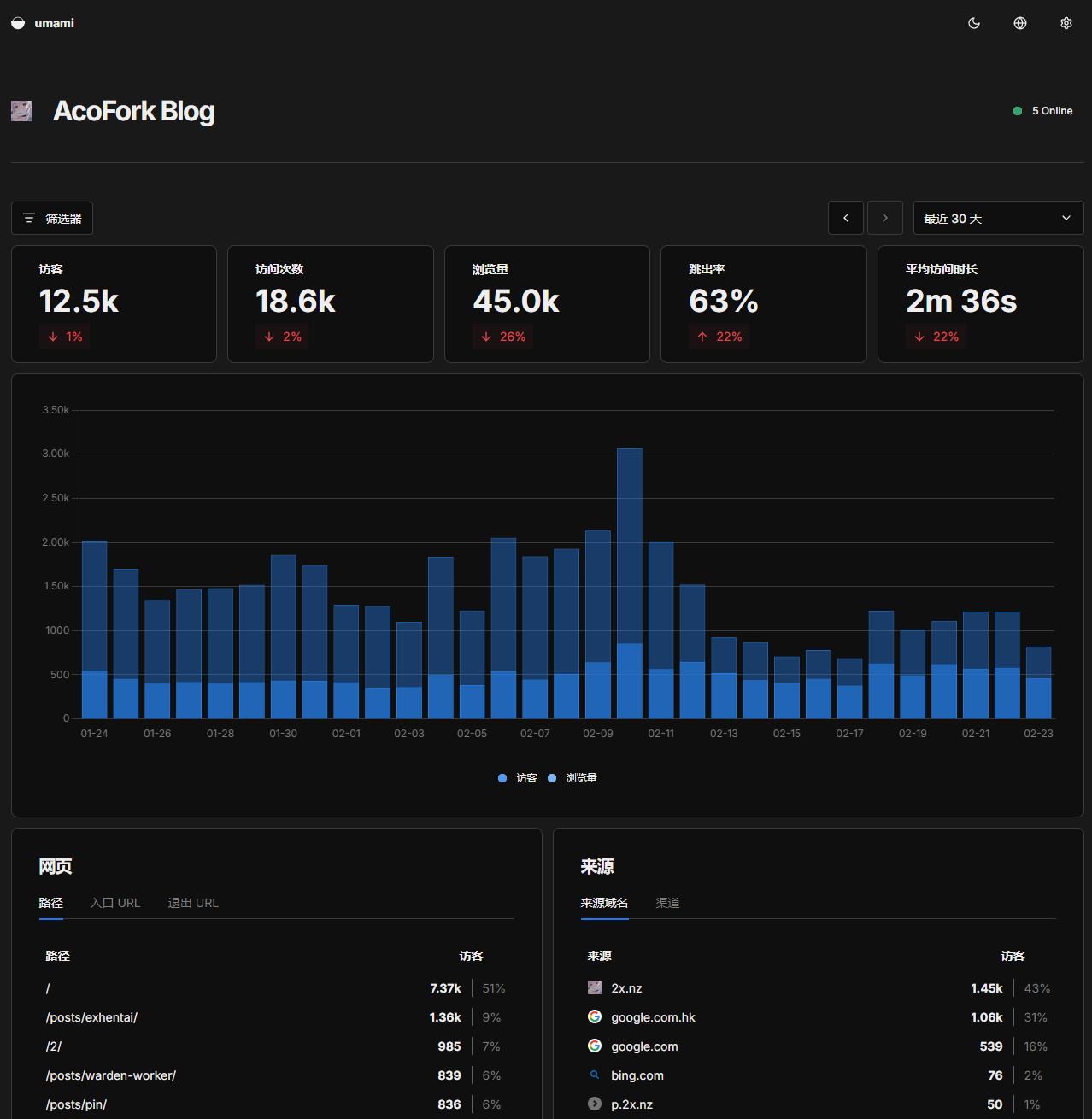The height and width of the screenshot is (1119, 1092).
Task: Switch to the 退出 URL tab
Action: click(193, 903)
